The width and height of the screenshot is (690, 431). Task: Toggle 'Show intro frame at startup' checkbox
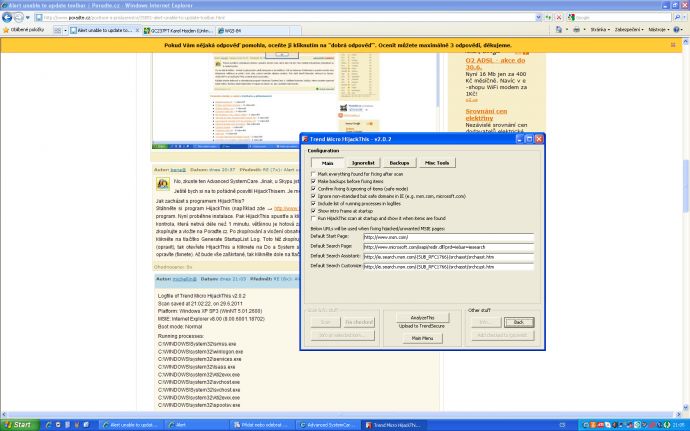pyautogui.click(x=313, y=211)
